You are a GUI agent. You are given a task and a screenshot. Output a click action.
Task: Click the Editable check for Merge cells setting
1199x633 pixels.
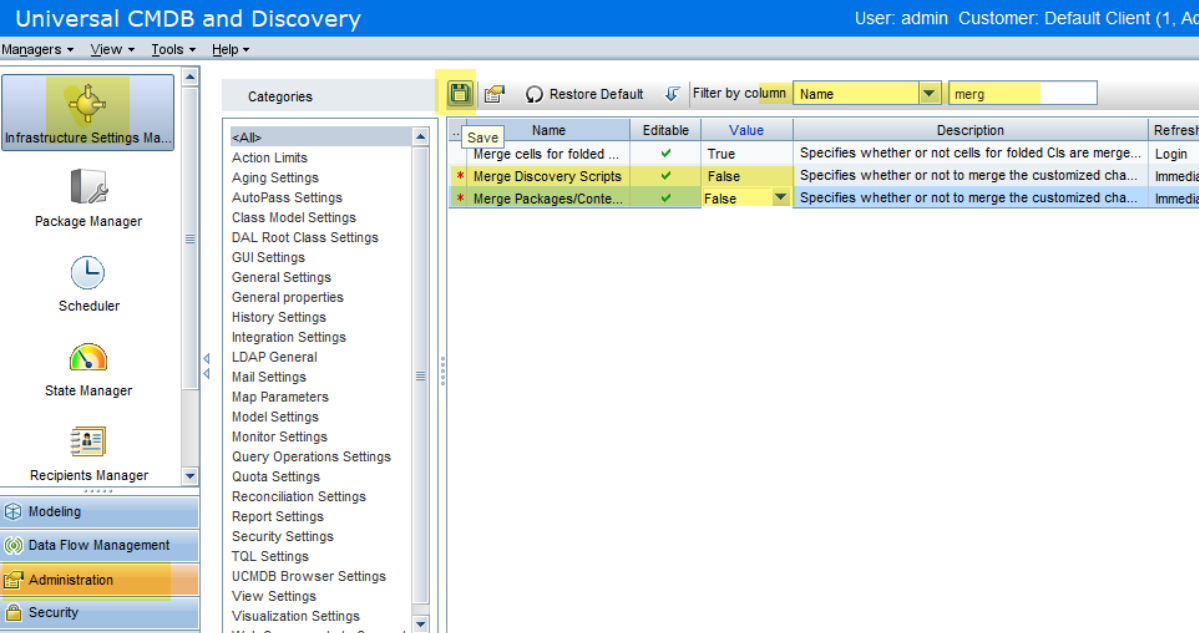pyautogui.click(x=664, y=153)
